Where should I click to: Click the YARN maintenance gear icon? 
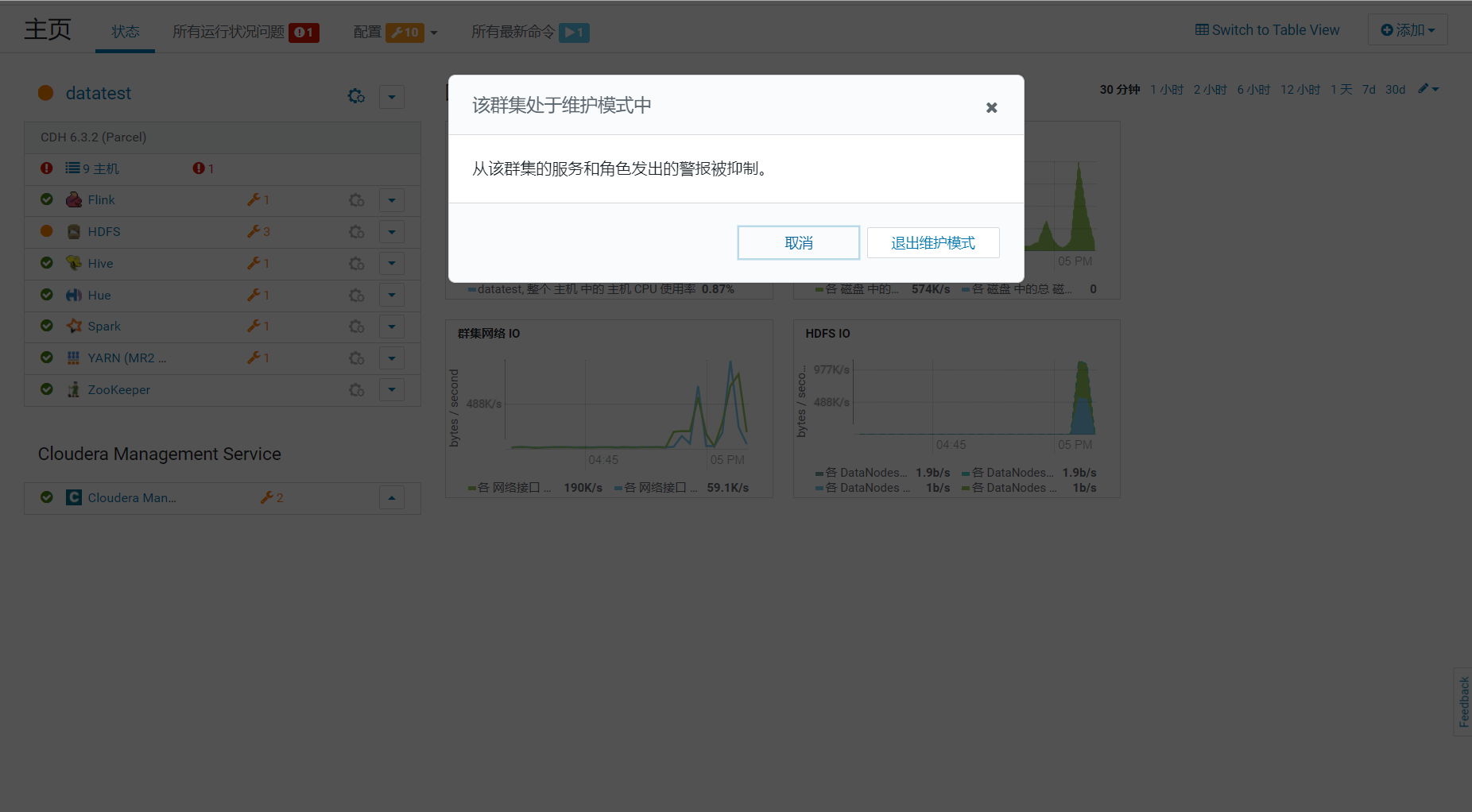pyautogui.click(x=357, y=358)
